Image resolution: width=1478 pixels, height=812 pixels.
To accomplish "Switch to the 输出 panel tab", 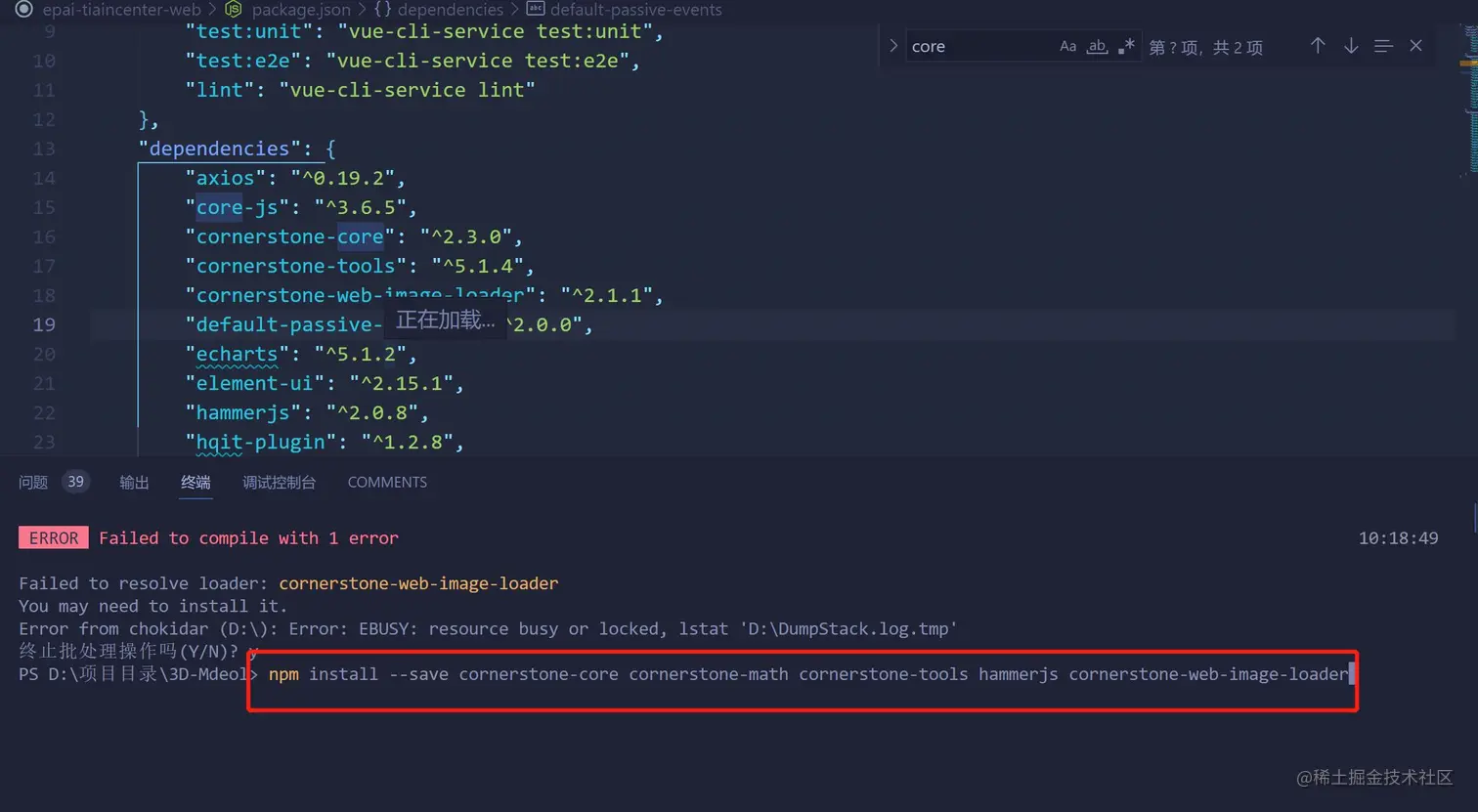I will (134, 482).
